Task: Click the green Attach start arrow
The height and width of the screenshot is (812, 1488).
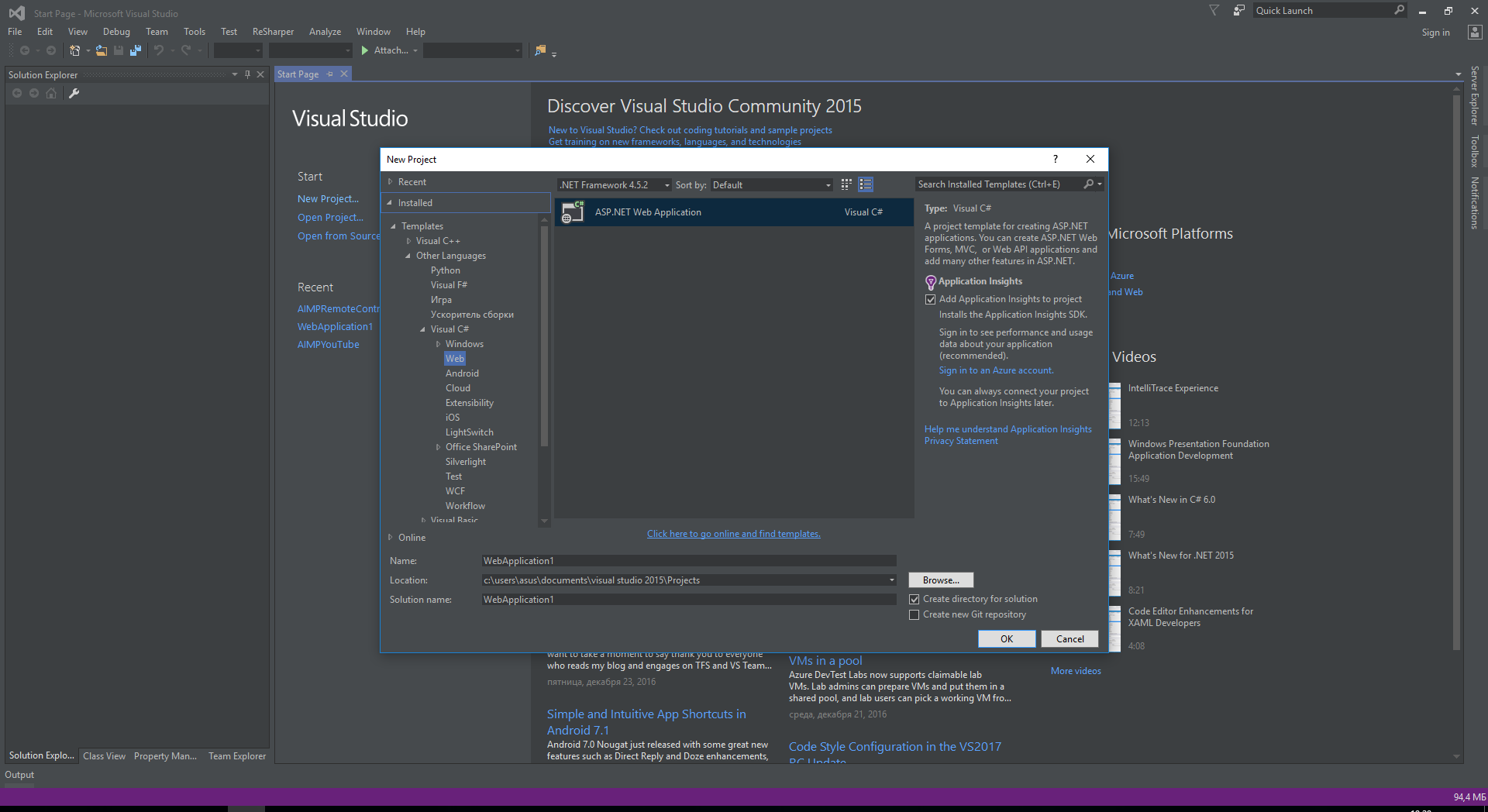Action: (x=365, y=50)
